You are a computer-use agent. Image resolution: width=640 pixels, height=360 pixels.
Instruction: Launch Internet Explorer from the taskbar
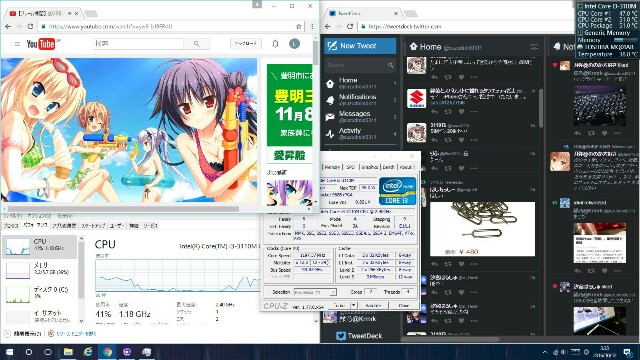point(88,352)
